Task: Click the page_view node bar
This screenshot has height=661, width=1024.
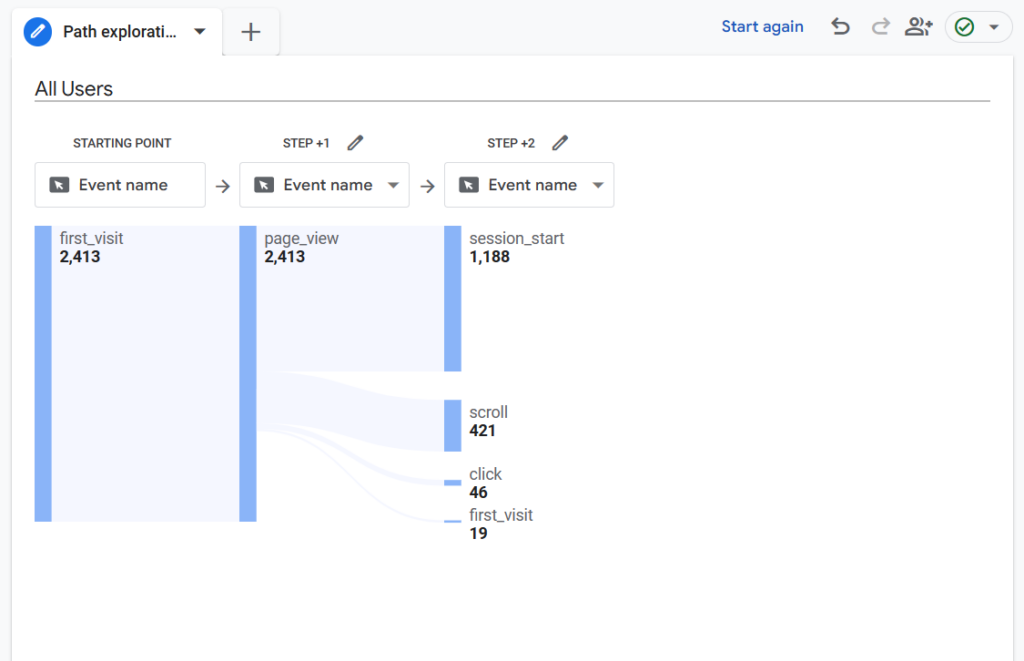Action: [248, 373]
